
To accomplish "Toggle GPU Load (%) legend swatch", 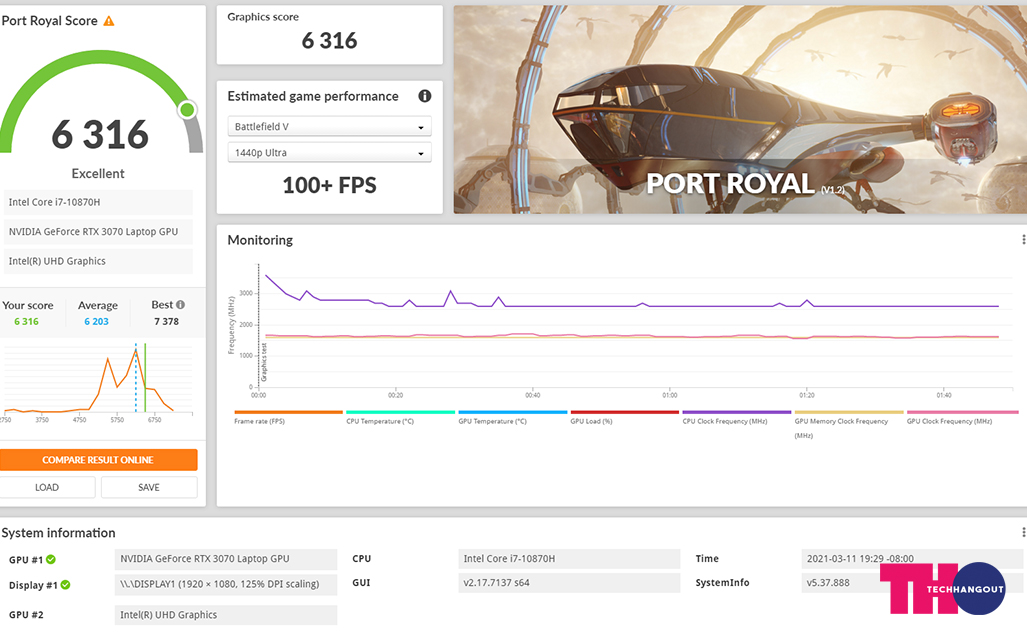I will (624, 412).
